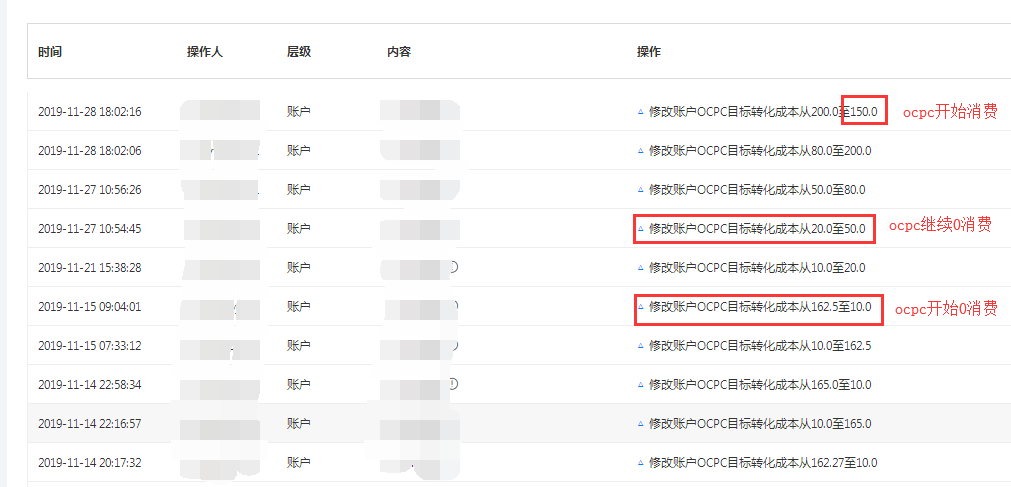Open log entry text 修改账户OCPC目标转化成本从162.5至10.0
Viewport: 1011px width, 487px height.
760,306
